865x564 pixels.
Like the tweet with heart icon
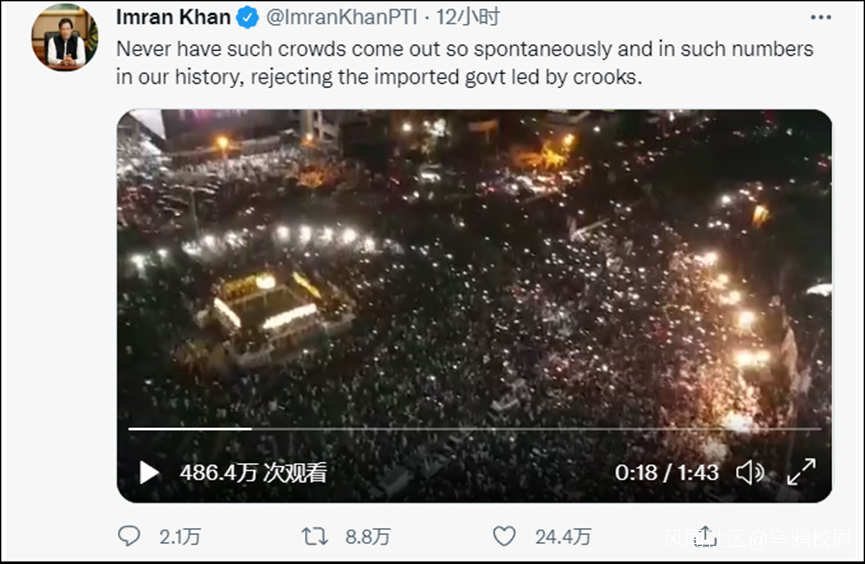(504, 536)
